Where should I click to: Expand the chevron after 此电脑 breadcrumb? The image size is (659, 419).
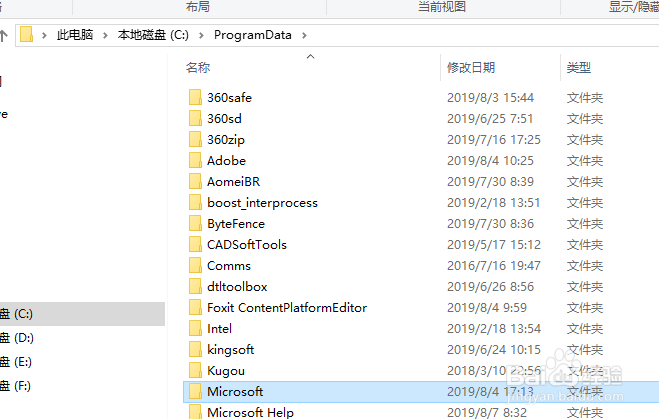105,35
